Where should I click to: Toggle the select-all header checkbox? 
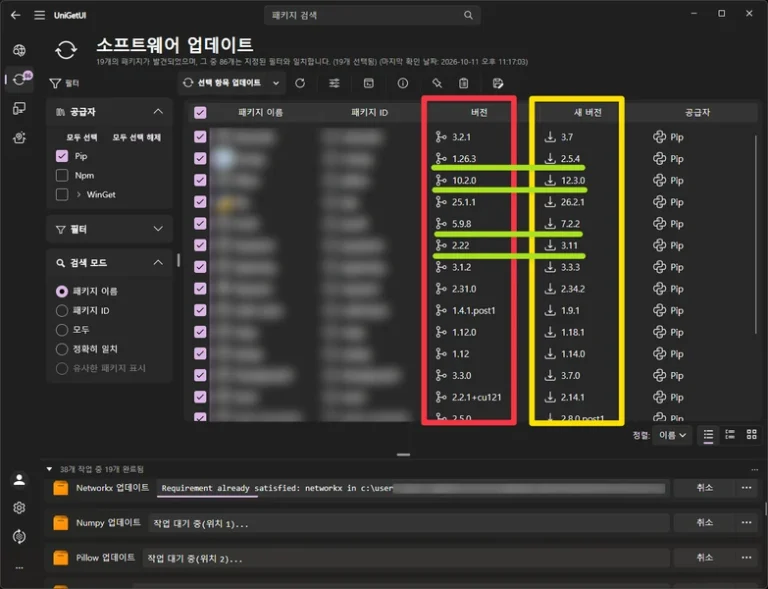[x=200, y=113]
